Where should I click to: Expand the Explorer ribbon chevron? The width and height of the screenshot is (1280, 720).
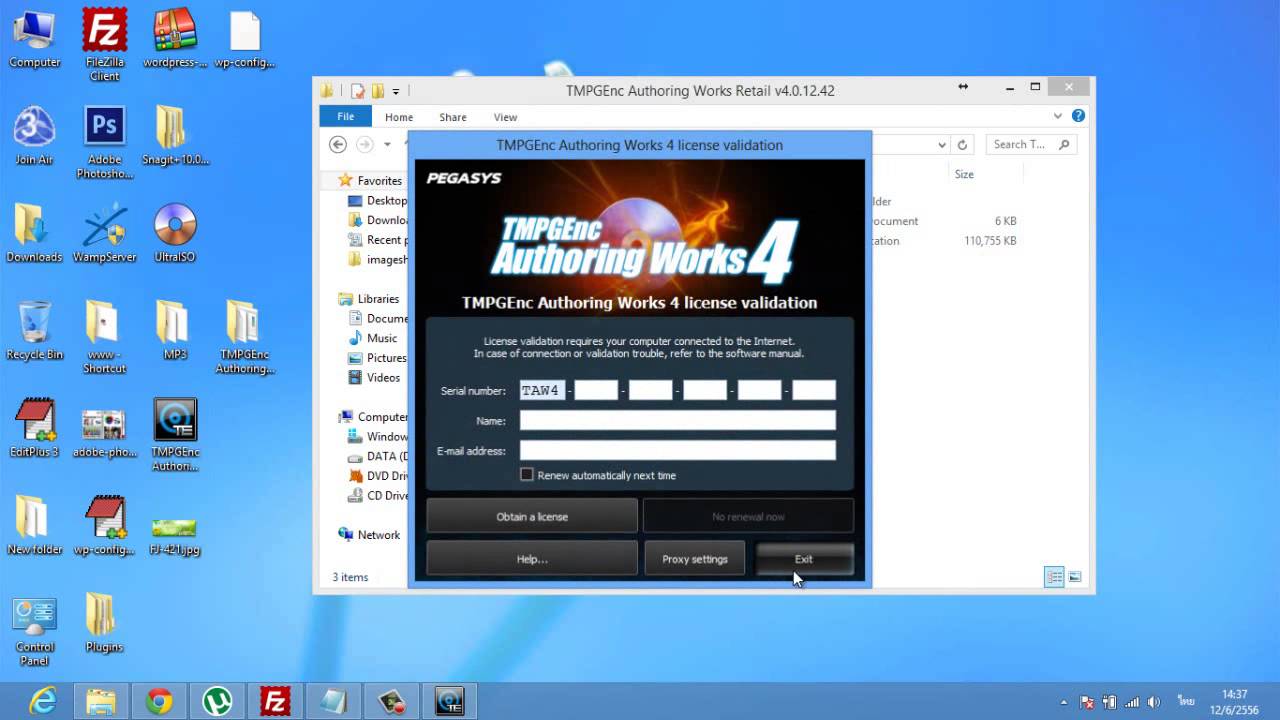(x=1058, y=116)
